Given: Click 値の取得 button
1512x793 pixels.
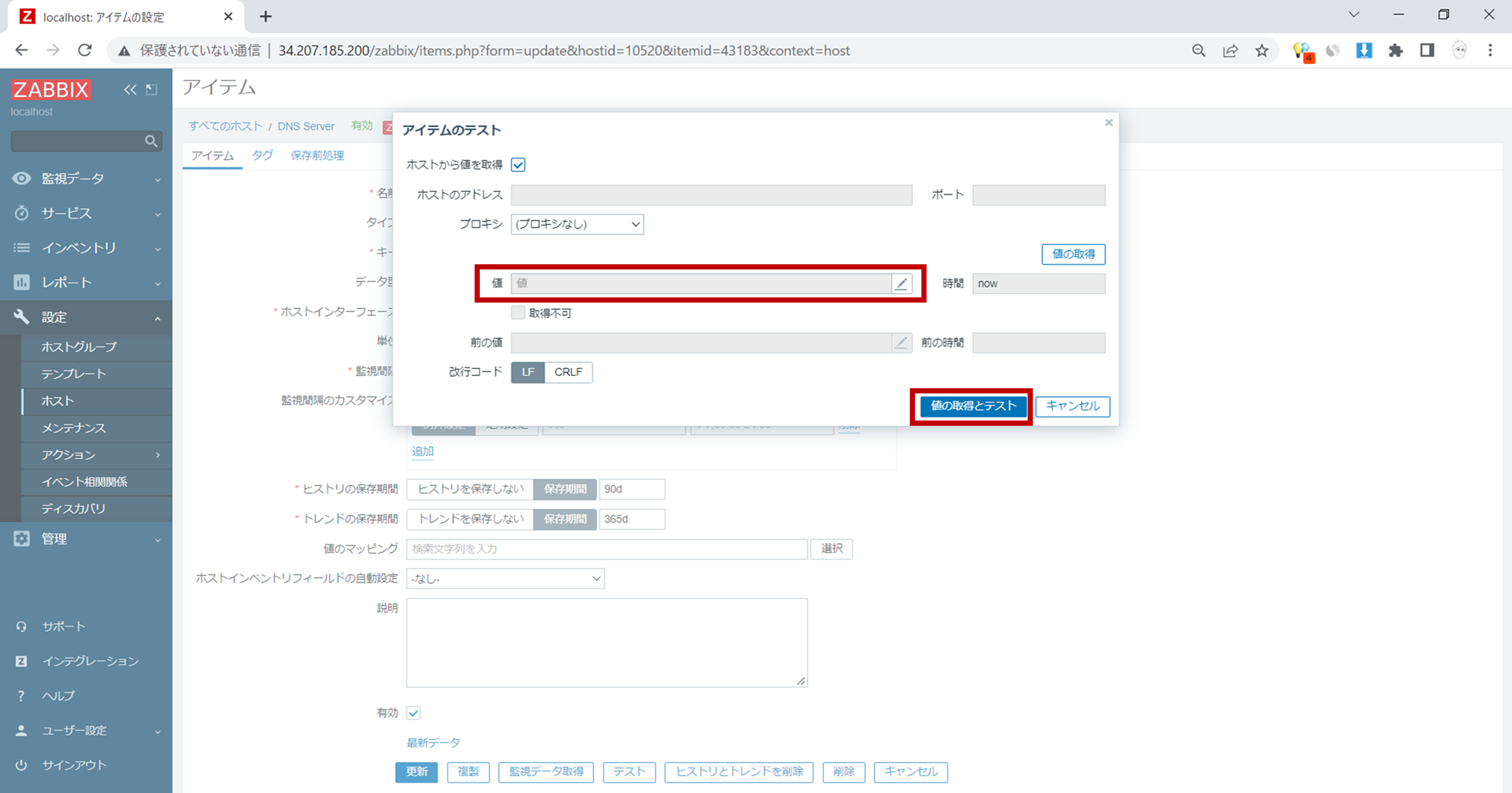Looking at the screenshot, I should pyautogui.click(x=1073, y=254).
